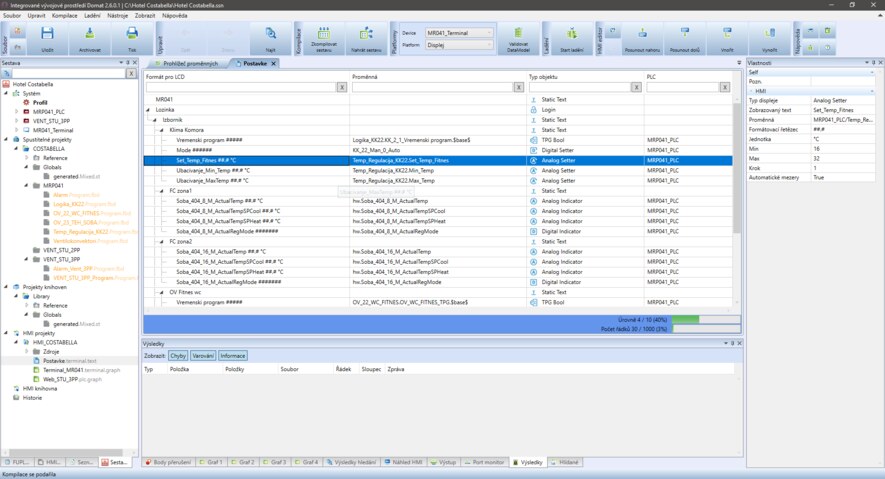Start debugging with Start ladění
Image resolution: width=885 pixels, height=479 pixels.
tap(572, 38)
